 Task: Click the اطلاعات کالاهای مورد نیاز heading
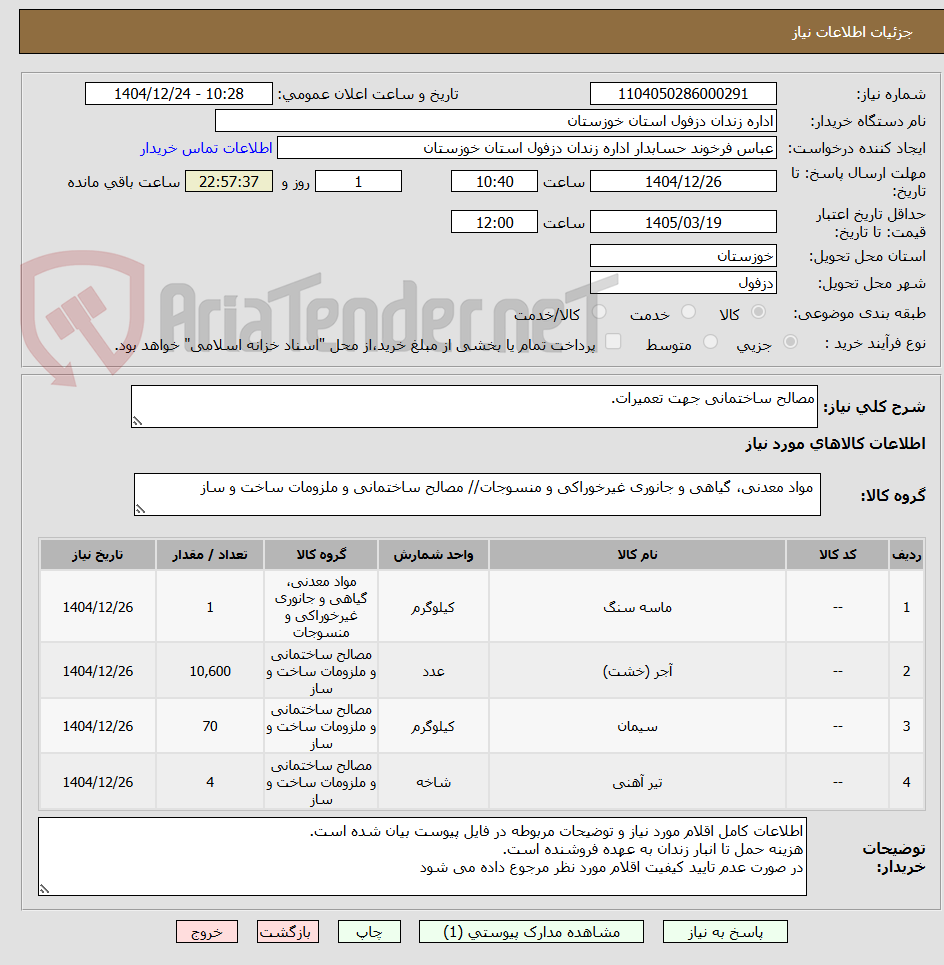coord(835,444)
